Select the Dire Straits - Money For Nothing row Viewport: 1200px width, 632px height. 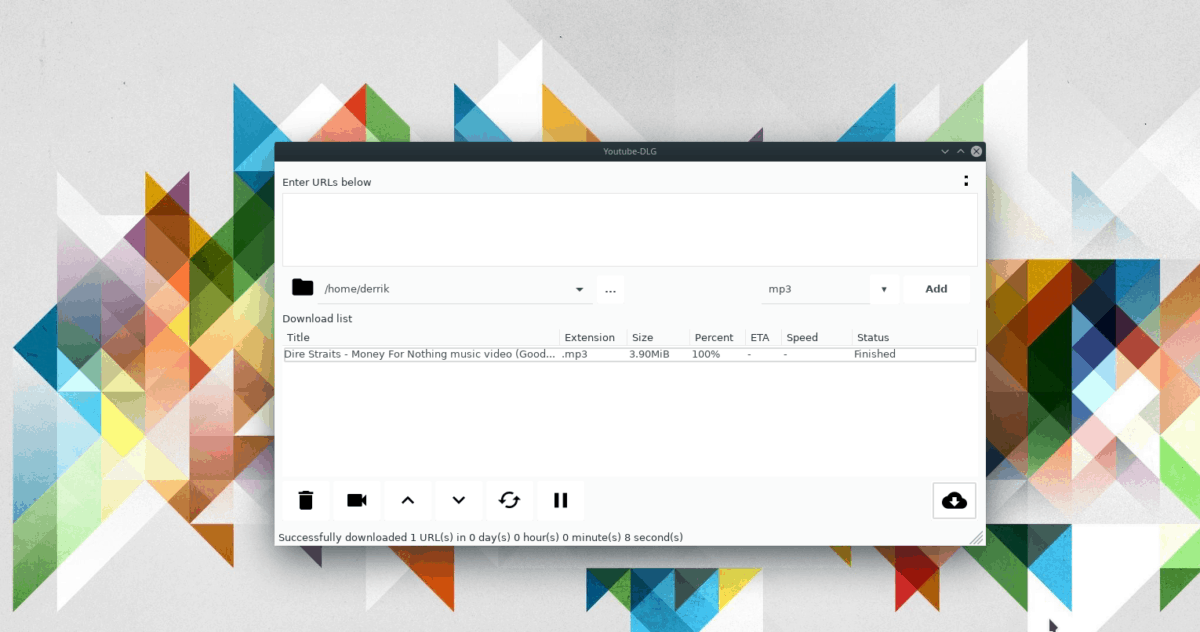630,354
